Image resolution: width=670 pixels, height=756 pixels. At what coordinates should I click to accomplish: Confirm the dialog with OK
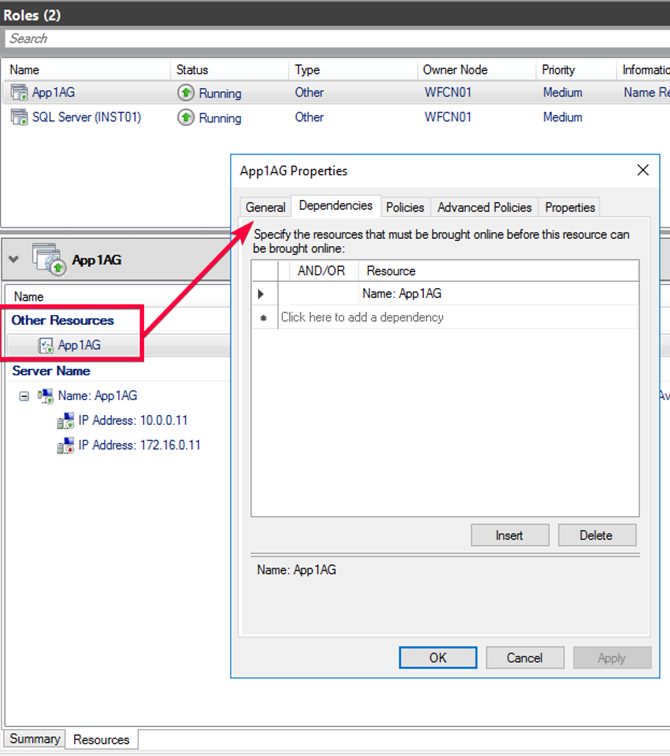tap(438, 658)
